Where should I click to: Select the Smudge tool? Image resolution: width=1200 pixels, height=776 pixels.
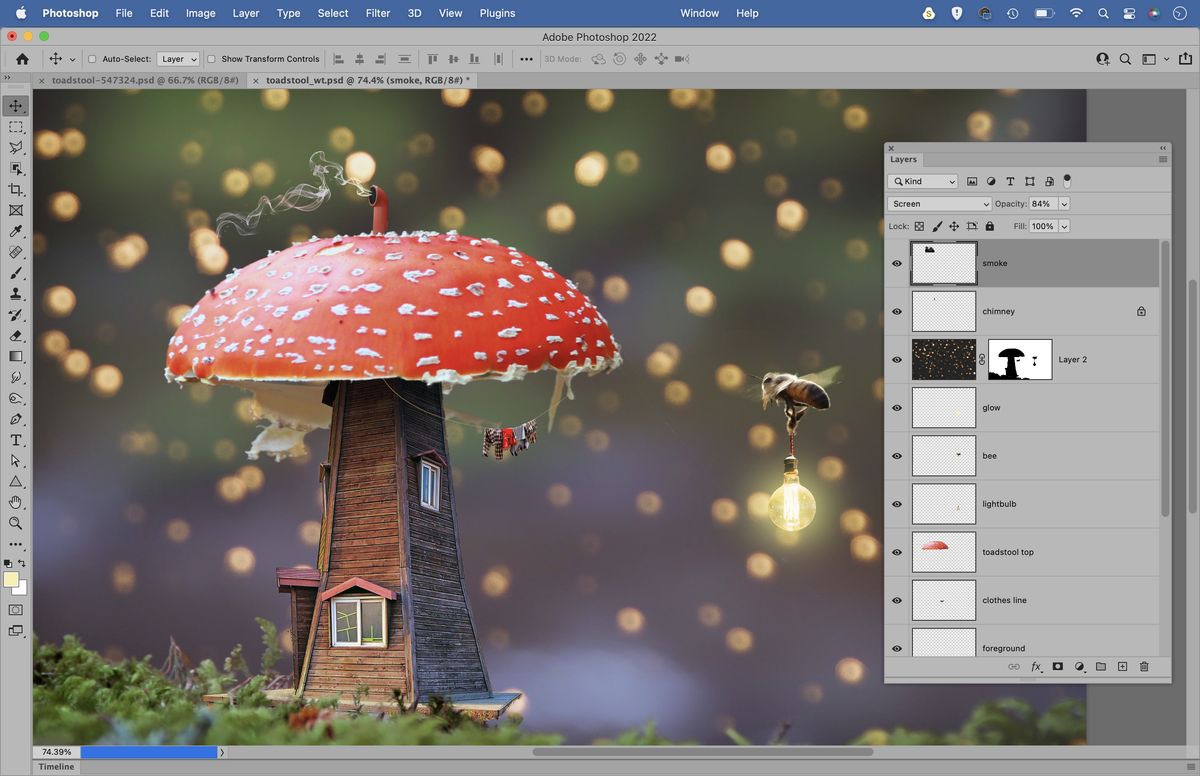[x=16, y=378]
